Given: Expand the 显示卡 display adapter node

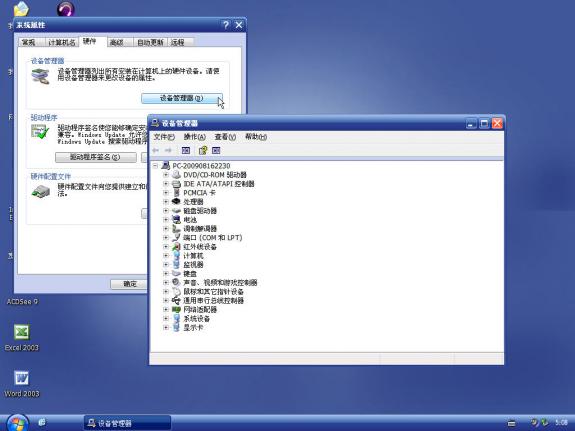Looking at the screenshot, I should 166,328.
